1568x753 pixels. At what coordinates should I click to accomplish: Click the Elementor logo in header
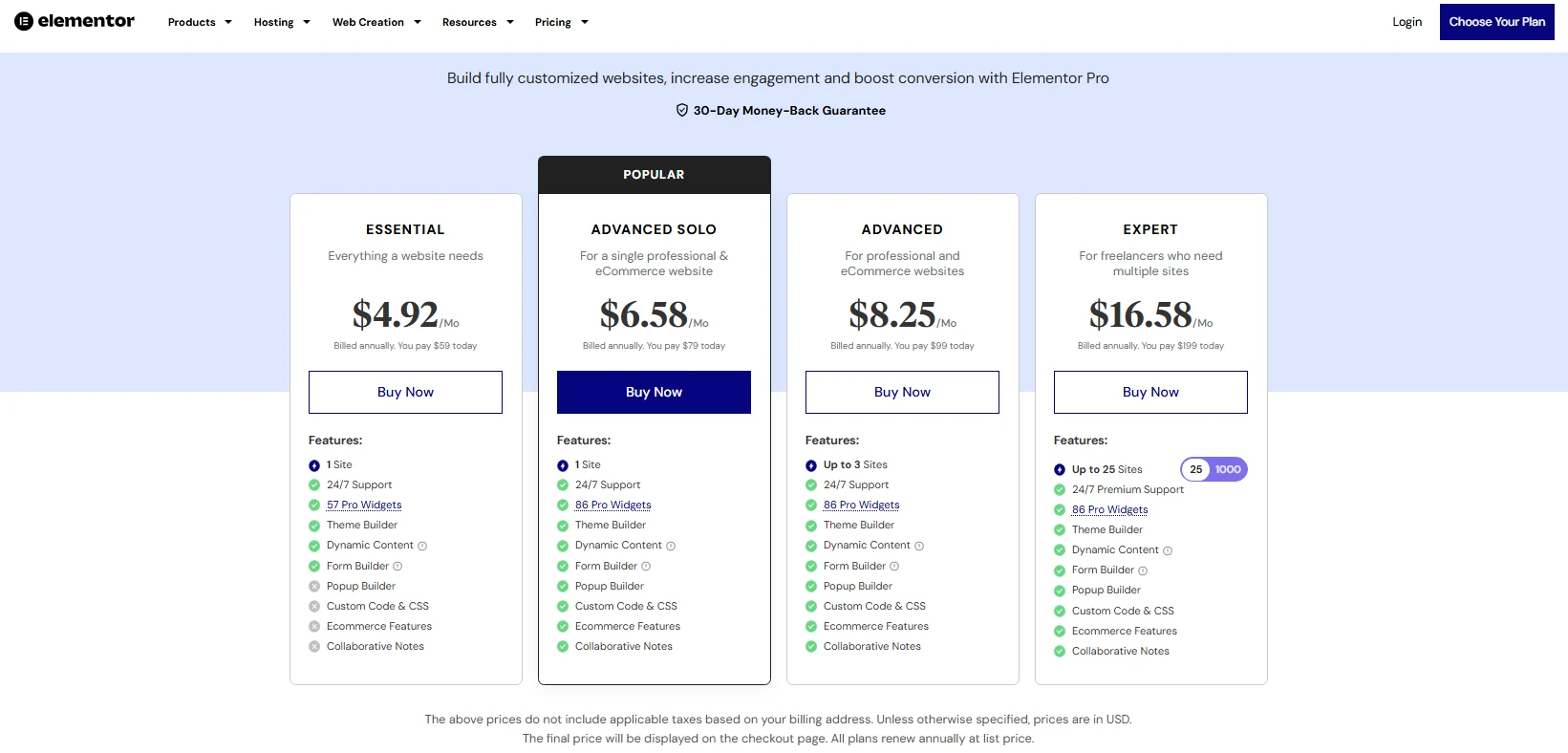(75, 21)
